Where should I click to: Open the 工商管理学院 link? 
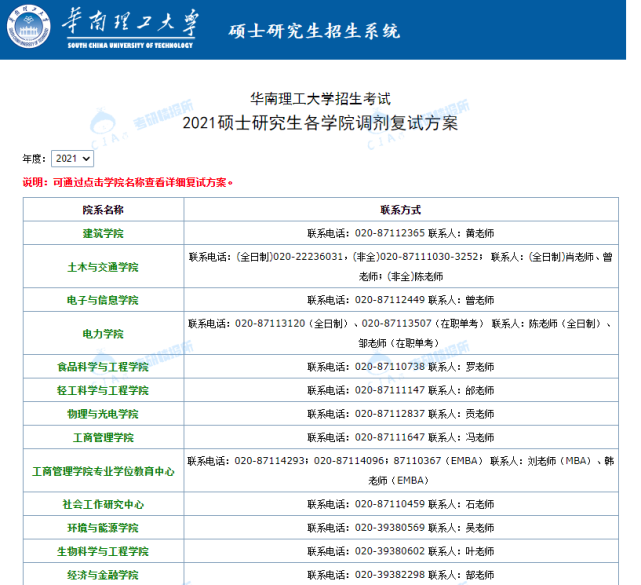point(103,437)
